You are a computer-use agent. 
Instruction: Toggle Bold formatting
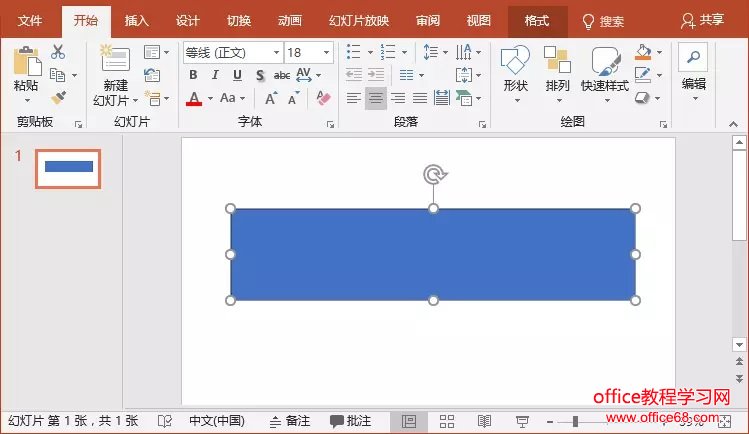(x=192, y=75)
